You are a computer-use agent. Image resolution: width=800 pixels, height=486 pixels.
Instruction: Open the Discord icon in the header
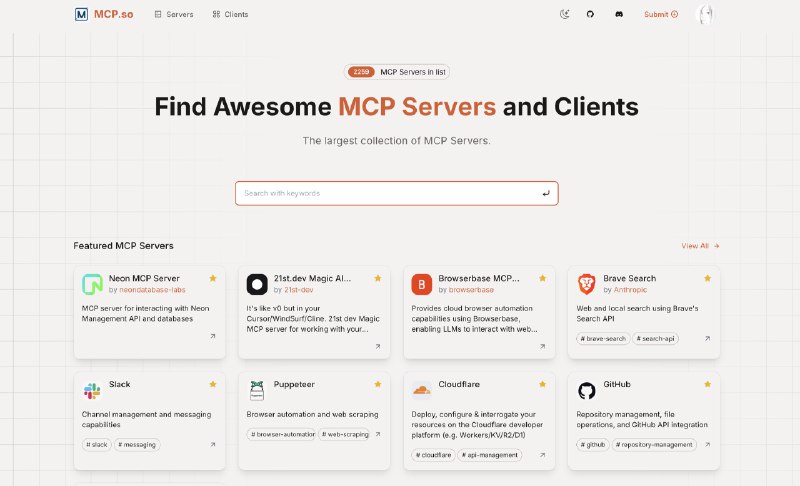click(x=619, y=14)
